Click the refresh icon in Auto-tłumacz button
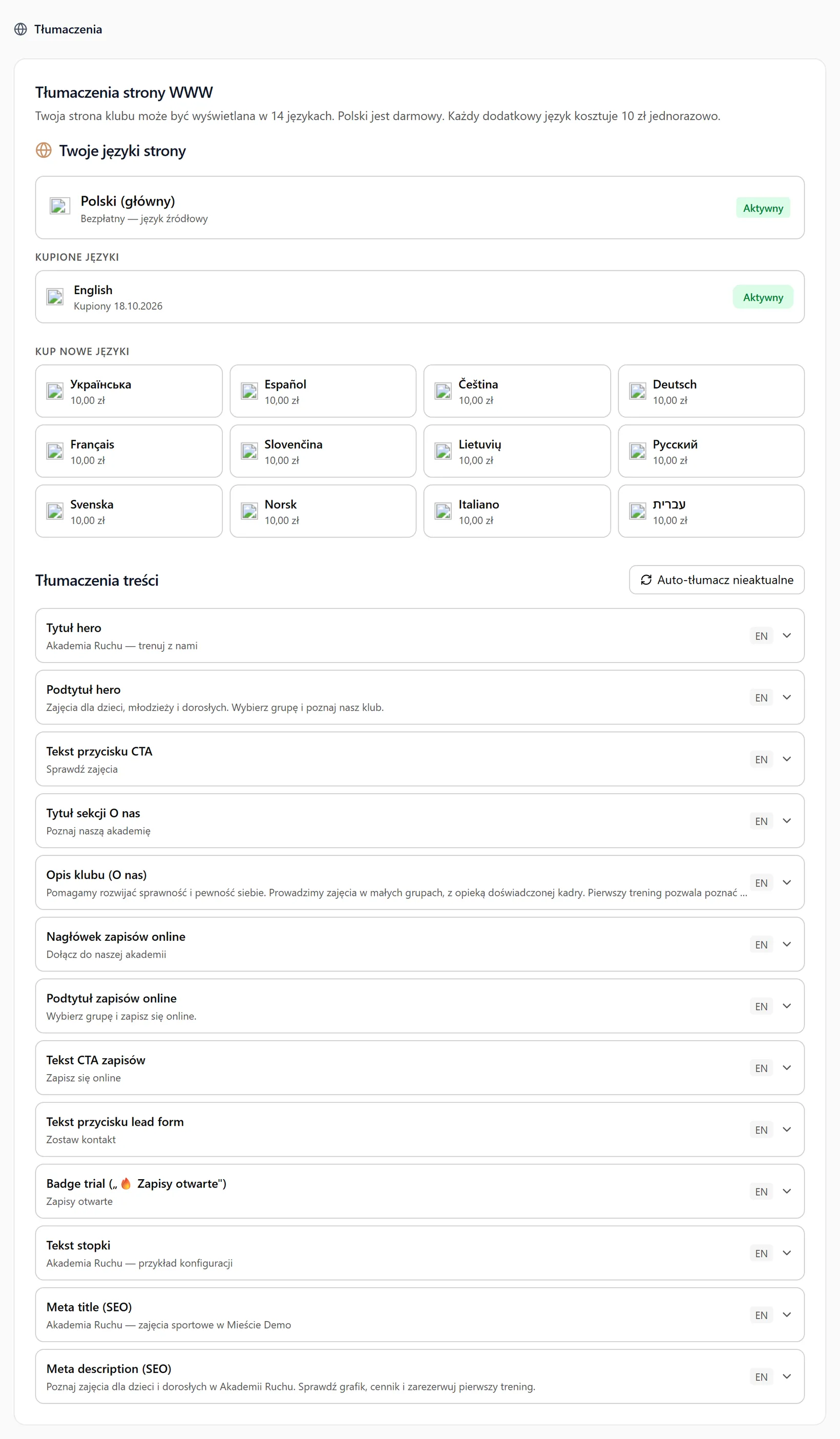Screen dimensions: 840x1439 click(x=646, y=580)
